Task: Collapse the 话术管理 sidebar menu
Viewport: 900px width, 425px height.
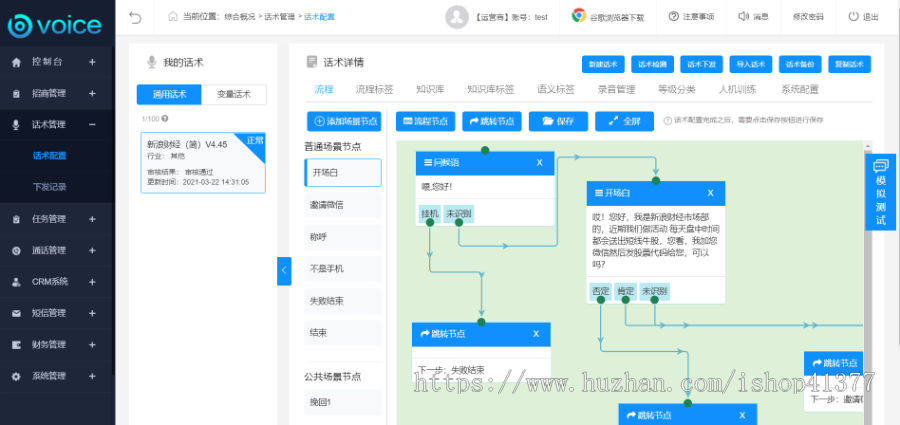Action: point(92,125)
